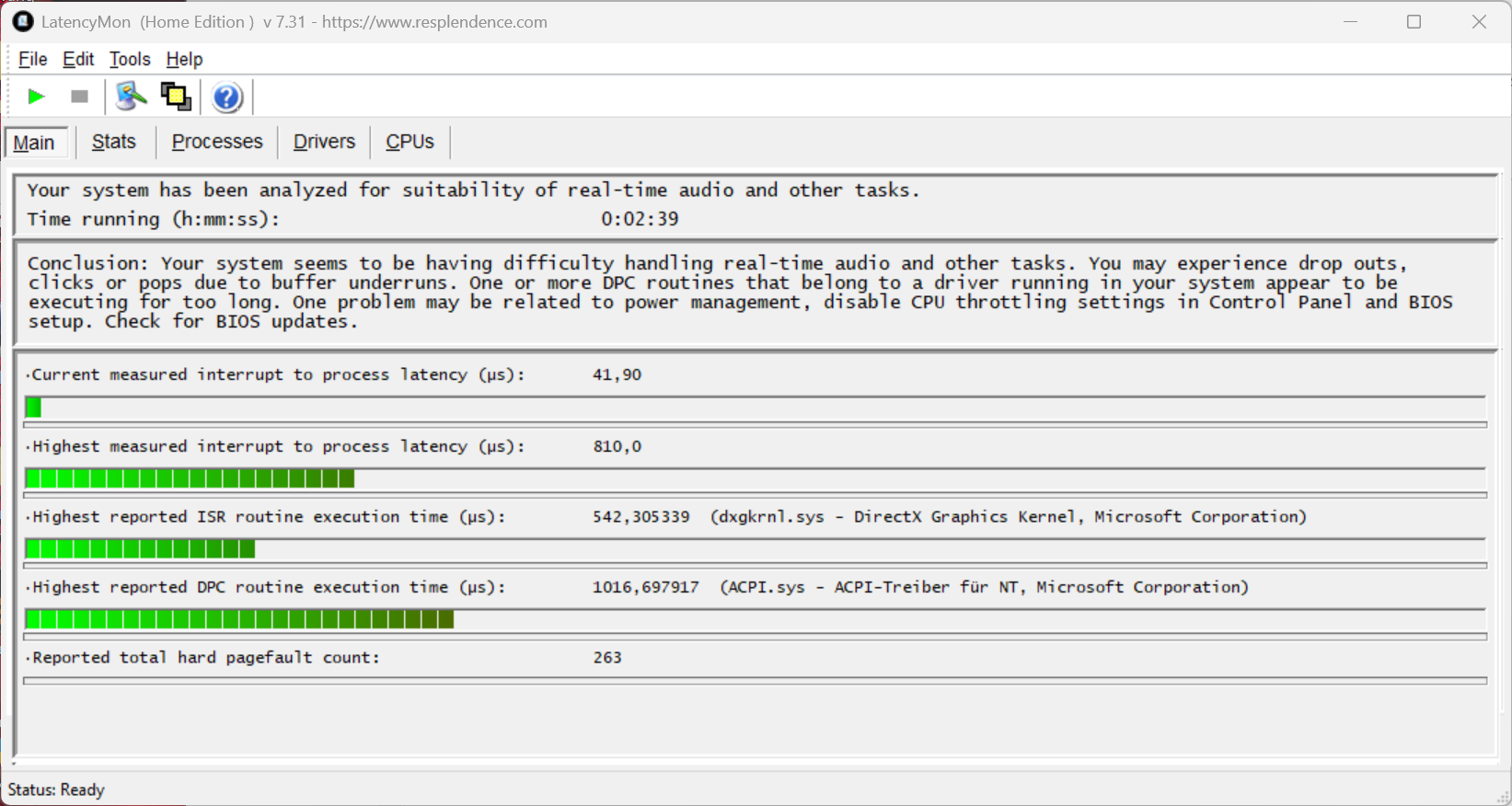Viewport: 1512px width, 806px height.
Task: Select the Main tab
Action: [35, 143]
